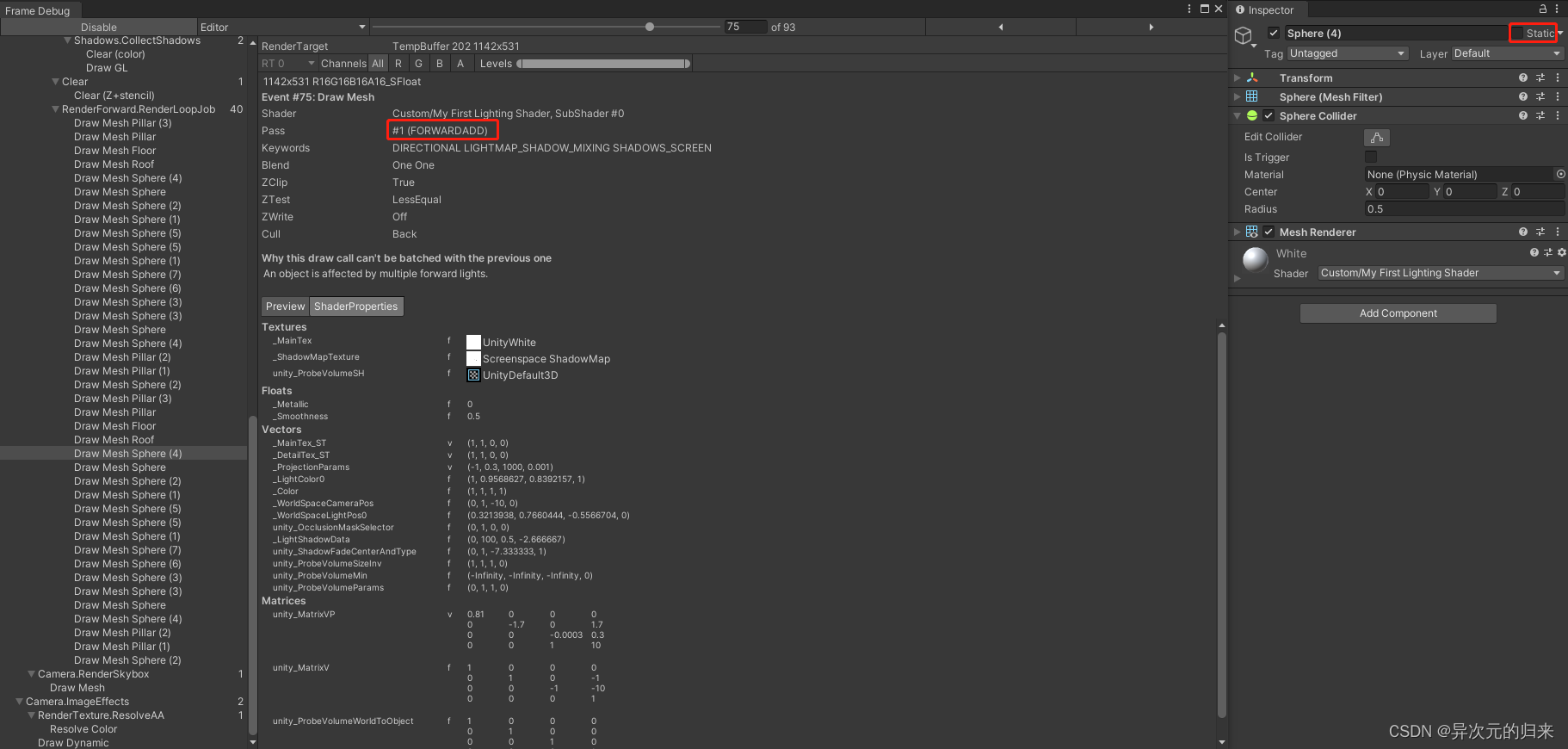
Task: Expand the Mesh Renderer foldout
Action: click(1238, 232)
